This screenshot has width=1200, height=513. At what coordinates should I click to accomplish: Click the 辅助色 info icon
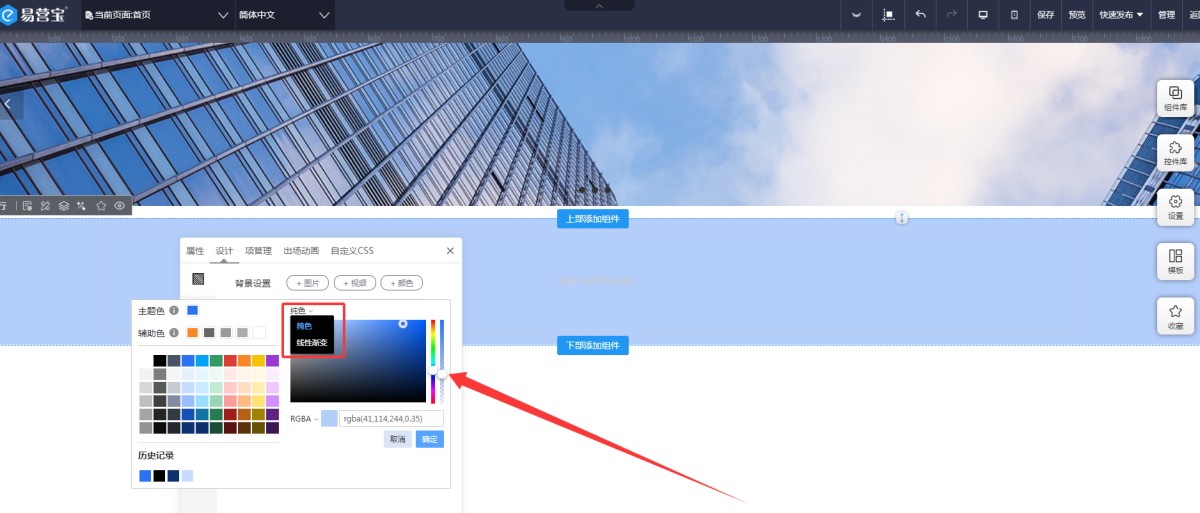coord(174,332)
